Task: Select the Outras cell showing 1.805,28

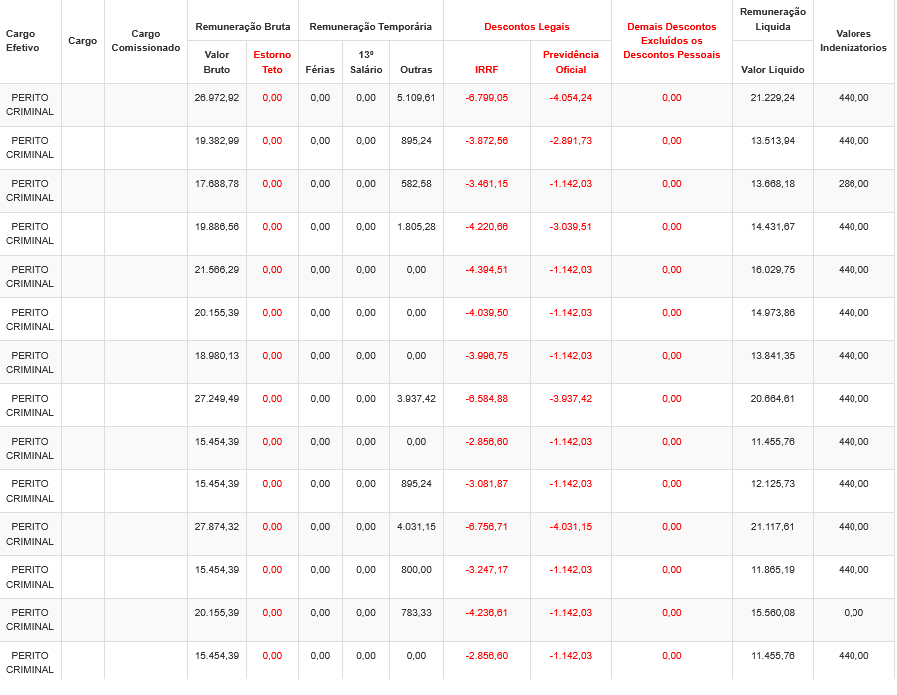Action: coord(416,227)
